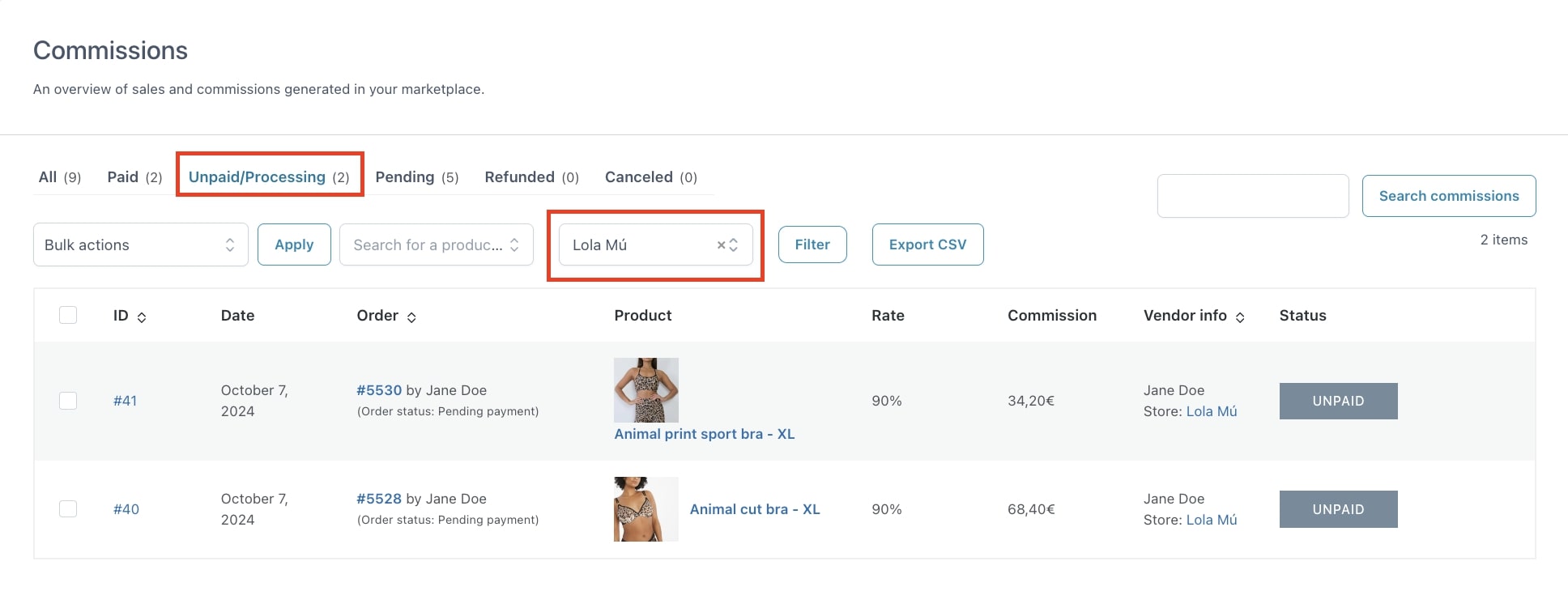The width and height of the screenshot is (1568, 591).
Task: Click the Apply button
Action: pyautogui.click(x=294, y=244)
